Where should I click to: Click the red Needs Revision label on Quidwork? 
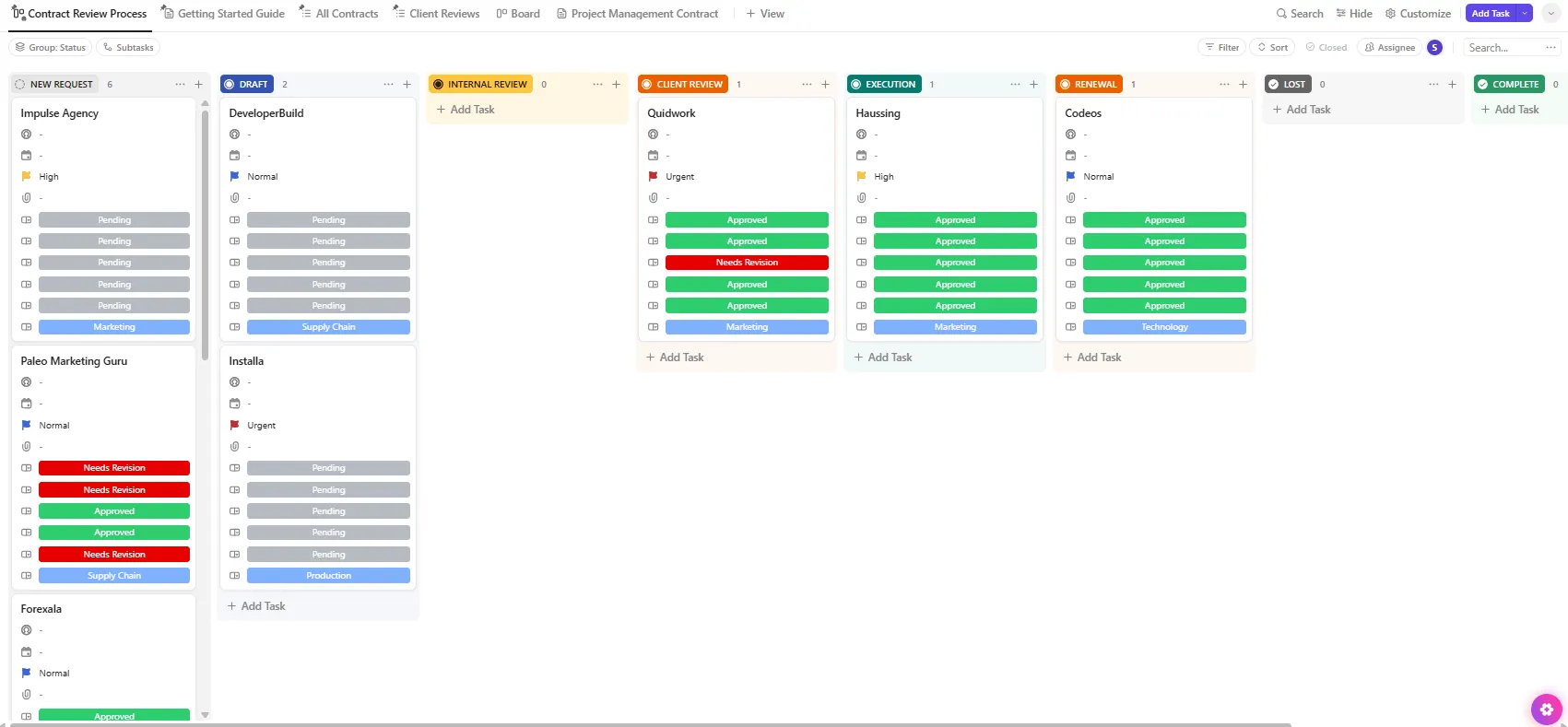747,263
